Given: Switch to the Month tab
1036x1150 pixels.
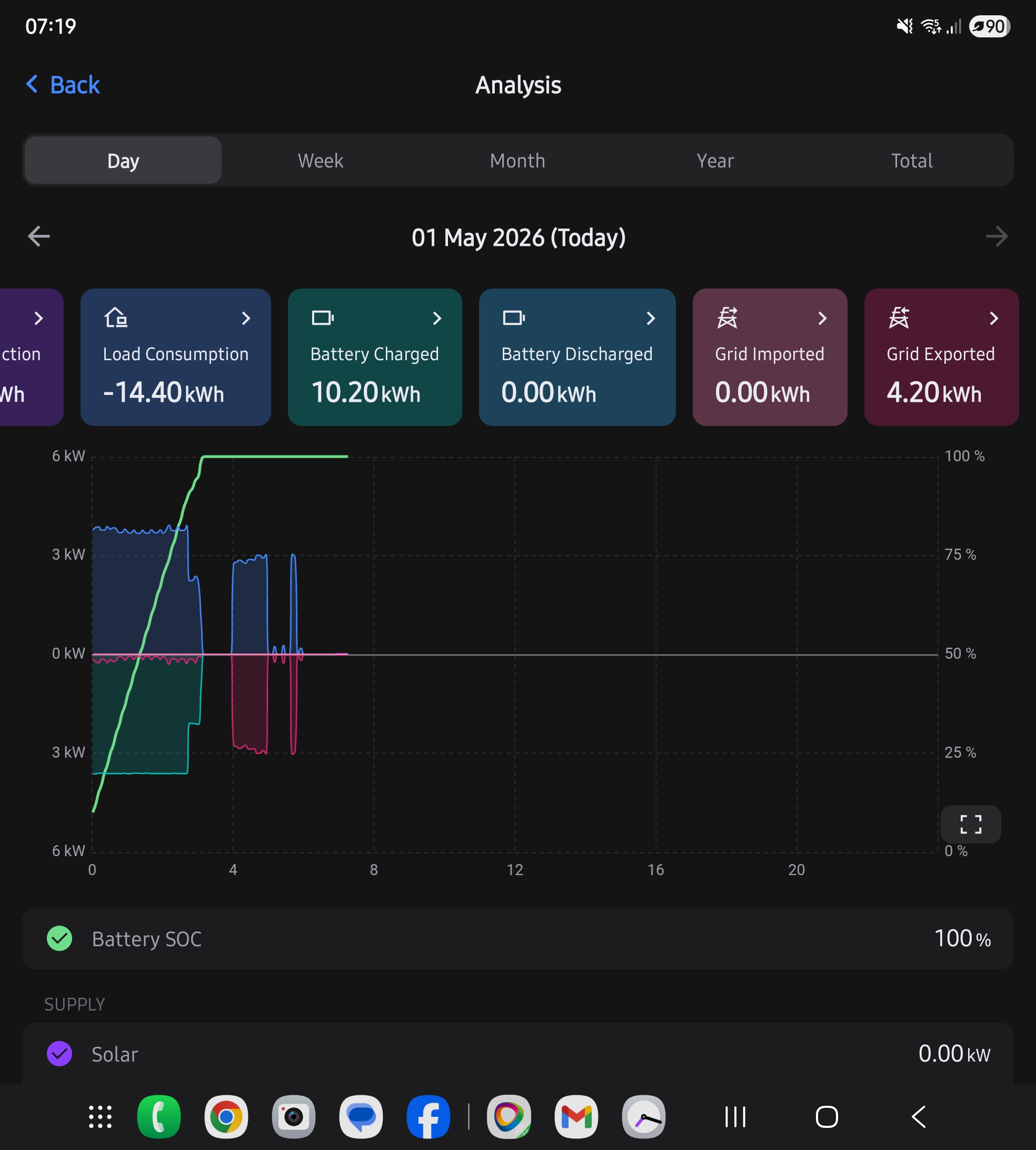Looking at the screenshot, I should pos(517,161).
